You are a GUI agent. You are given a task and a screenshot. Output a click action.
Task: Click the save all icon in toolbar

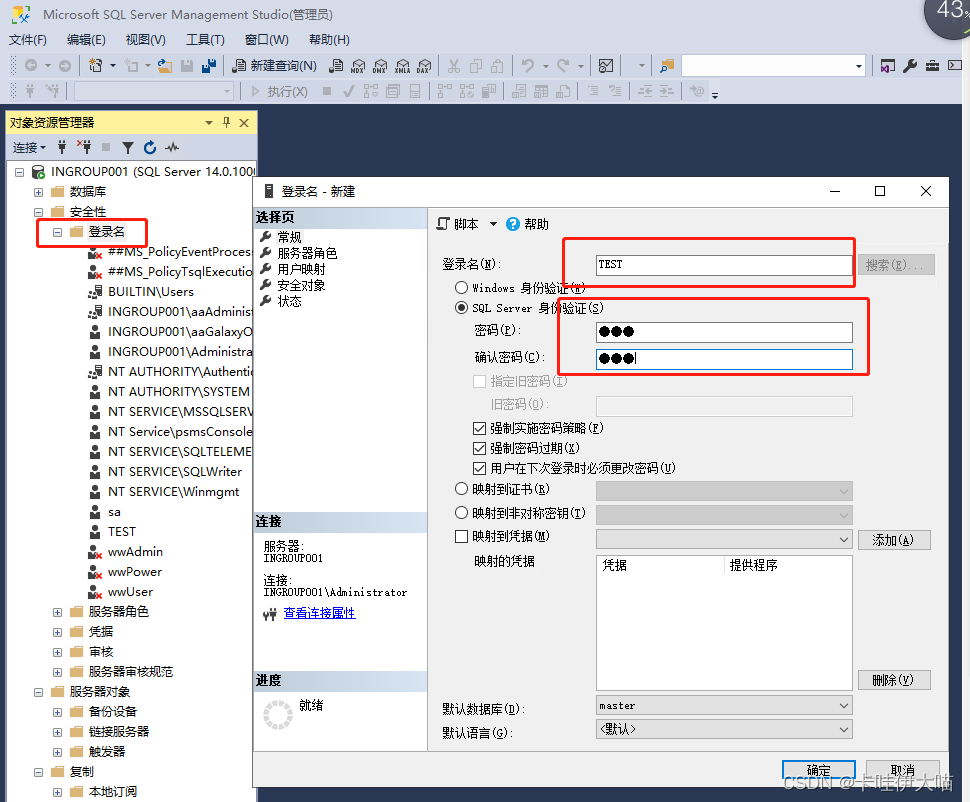(x=210, y=66)
